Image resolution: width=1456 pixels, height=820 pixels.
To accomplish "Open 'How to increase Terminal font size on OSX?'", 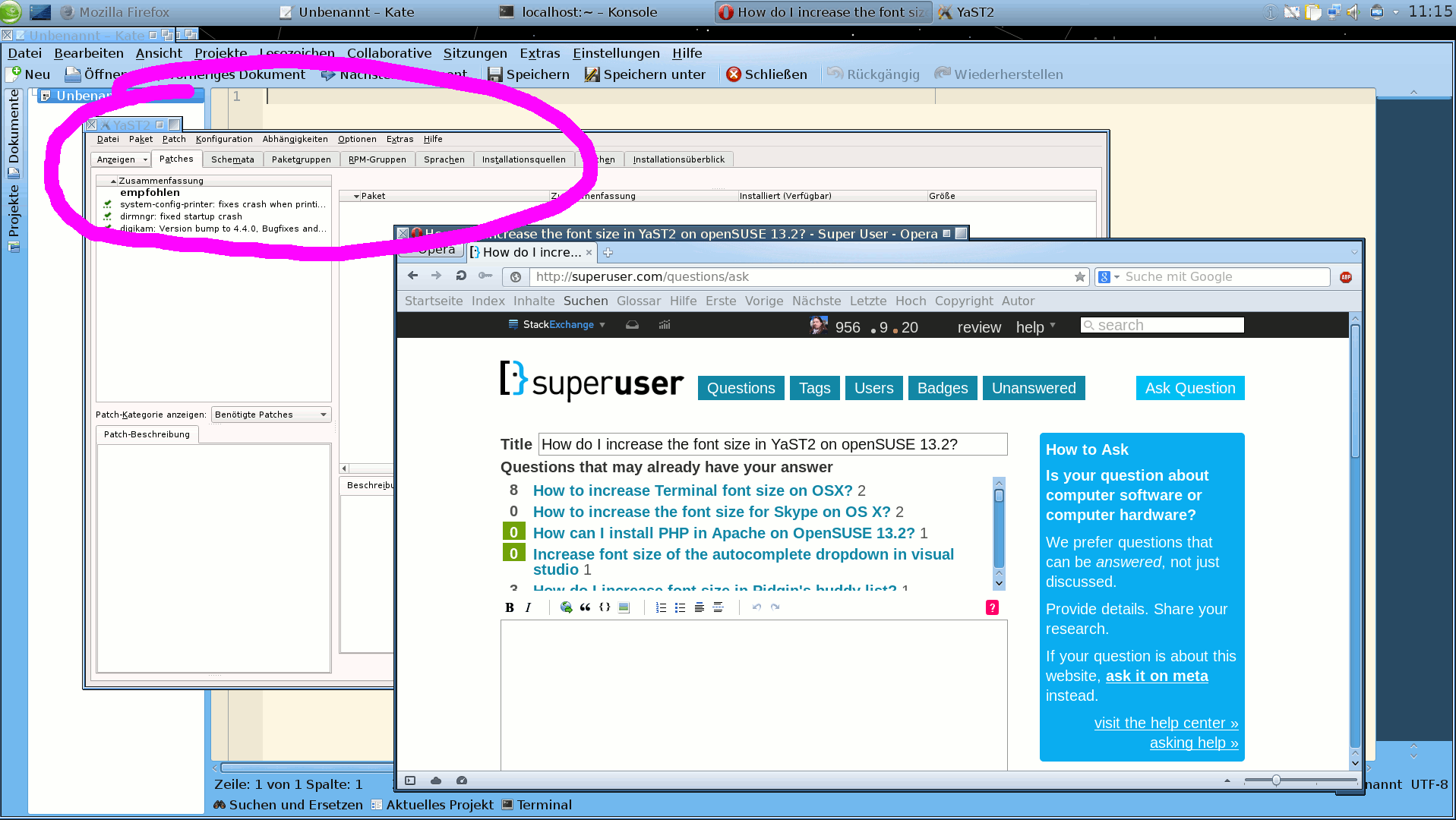I will [693, 490].
